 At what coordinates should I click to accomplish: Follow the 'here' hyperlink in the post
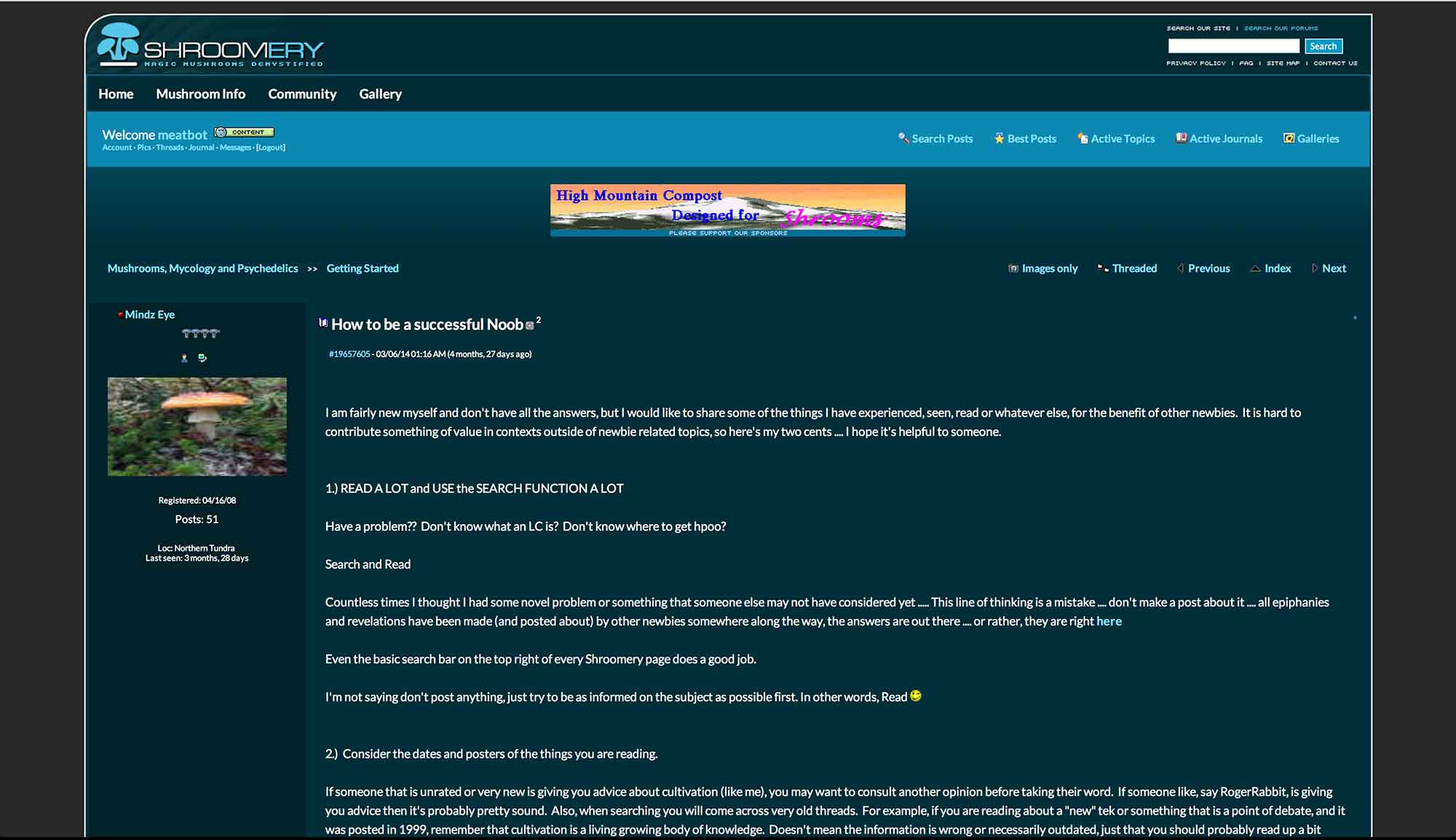[1109, 621]
